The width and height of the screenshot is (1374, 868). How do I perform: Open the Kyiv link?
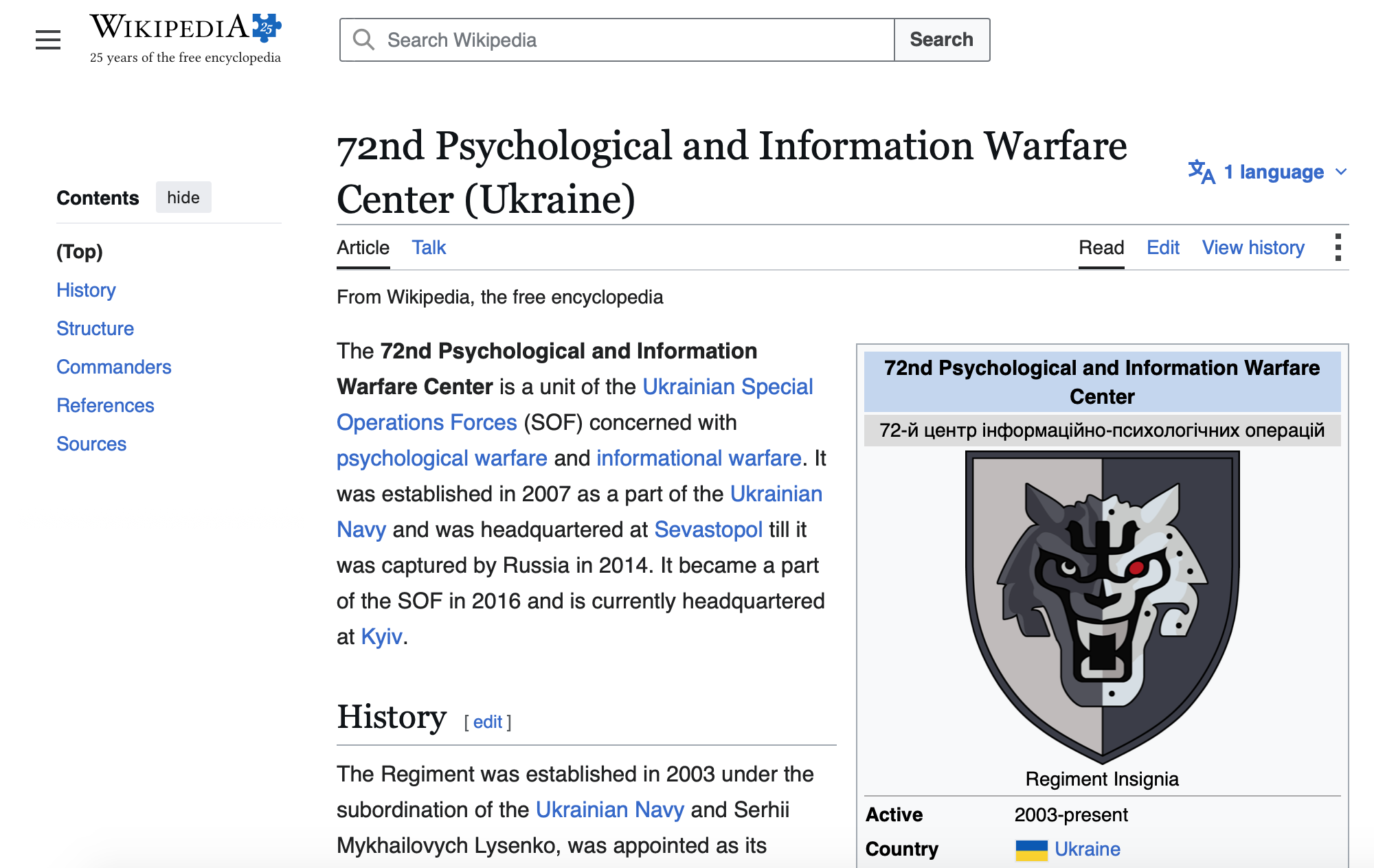pyautogui.click(x=381, y=637)
